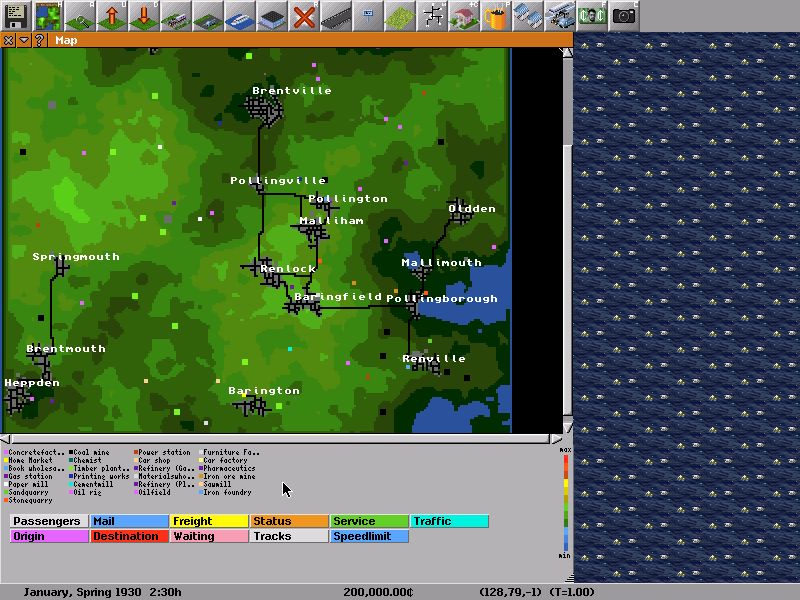
Task: Toggle the Passengers map overlay
Action: coord(49,521)
